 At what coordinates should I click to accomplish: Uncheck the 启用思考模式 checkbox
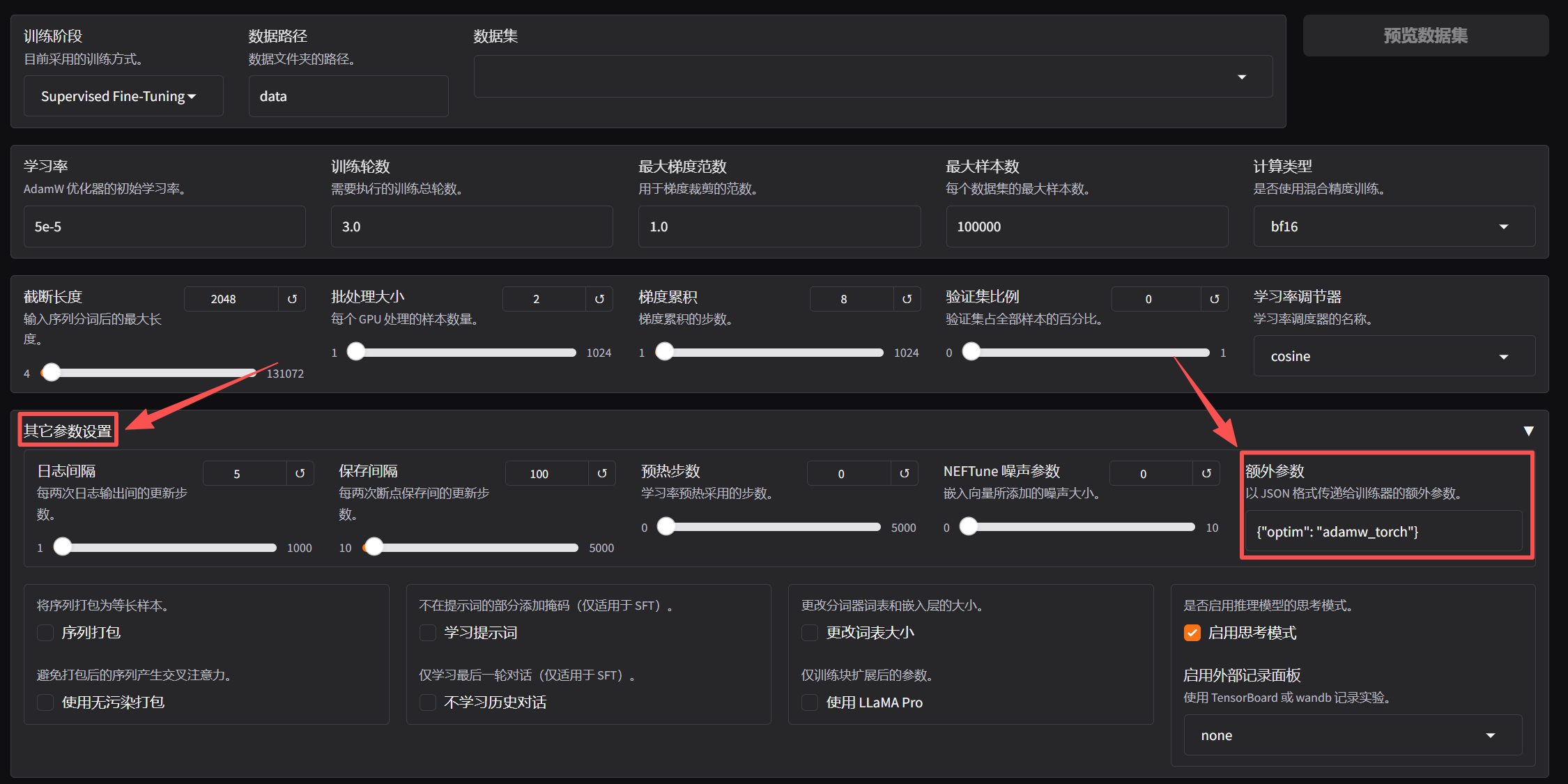click(1192, 633)
